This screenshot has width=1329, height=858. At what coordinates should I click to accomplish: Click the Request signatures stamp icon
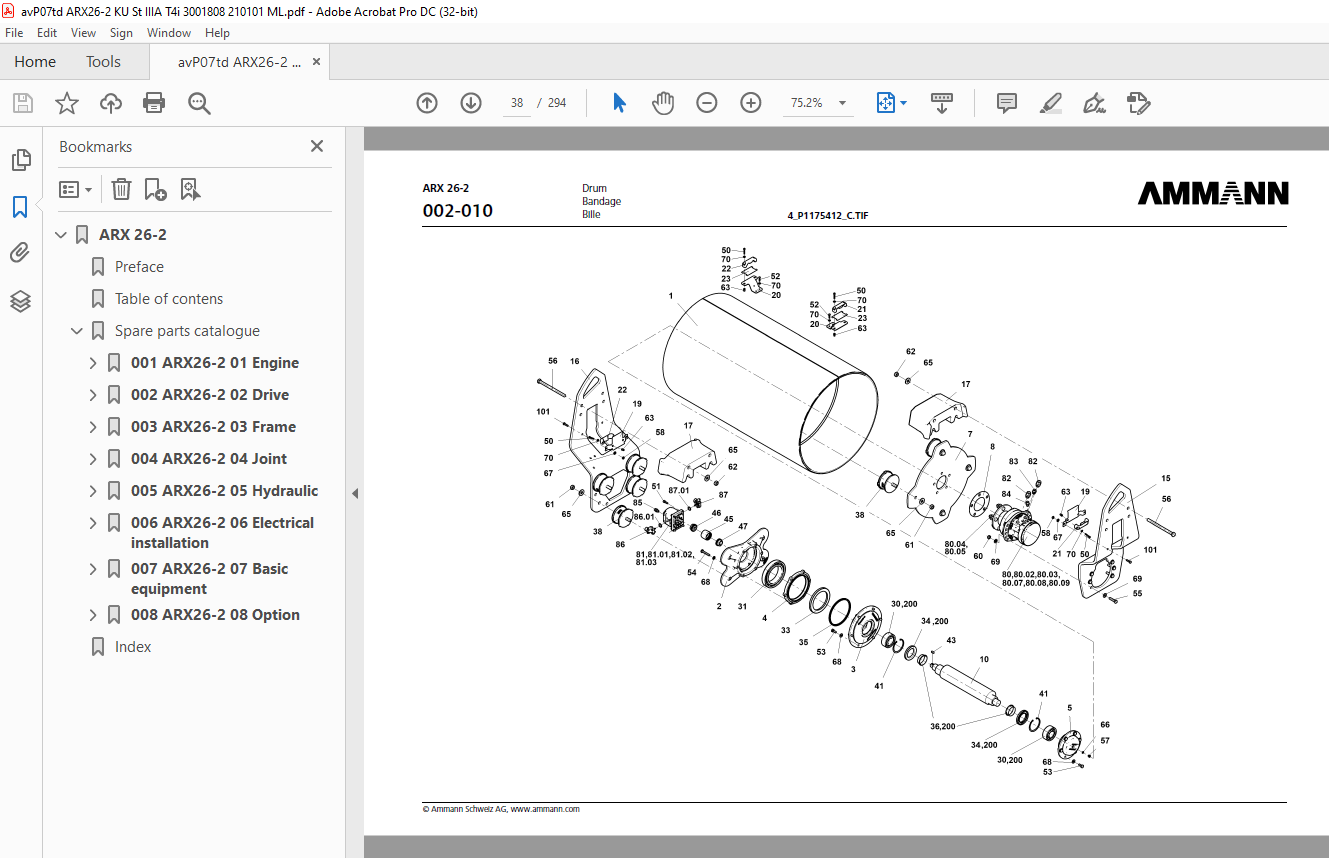click(1138, 103)
